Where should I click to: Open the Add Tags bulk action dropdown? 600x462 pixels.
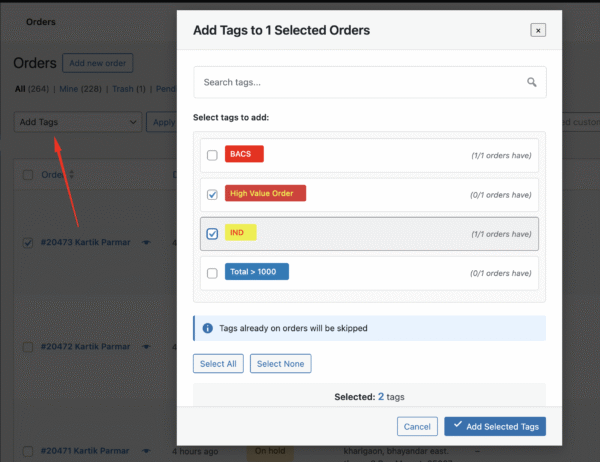pos(78,122)
